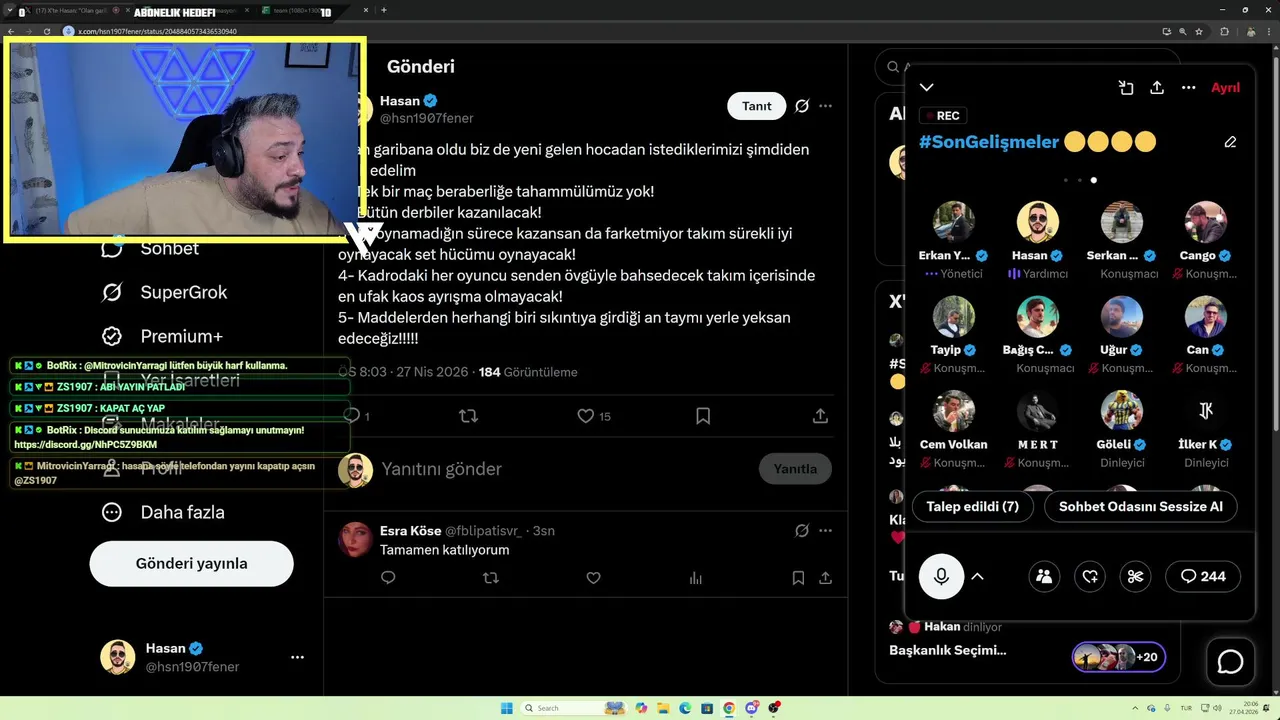Open the messages bubble floating button

tap(1230, 662)
